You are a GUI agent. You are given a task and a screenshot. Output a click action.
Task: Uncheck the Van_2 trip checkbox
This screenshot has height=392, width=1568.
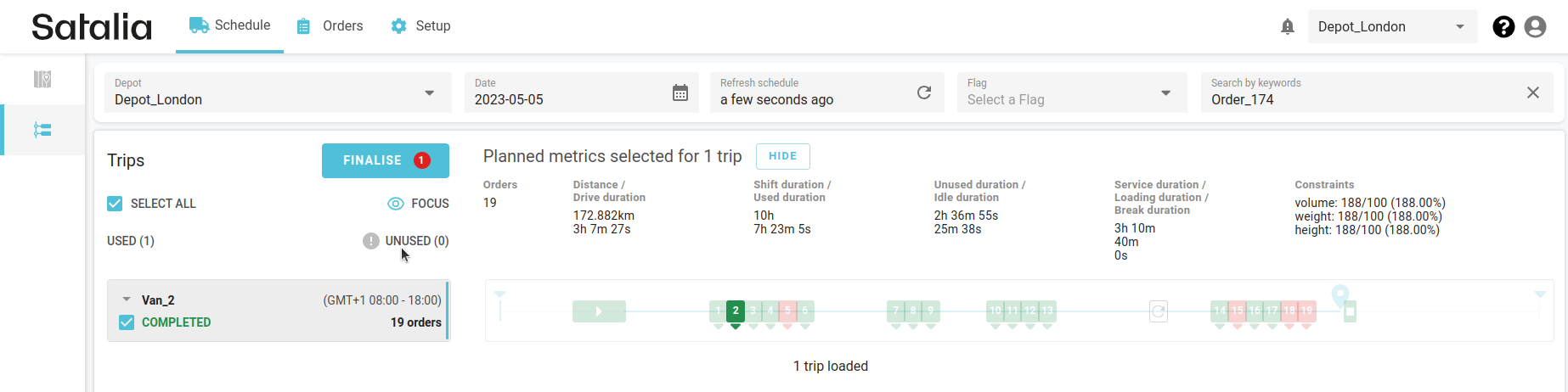(127, 322)
